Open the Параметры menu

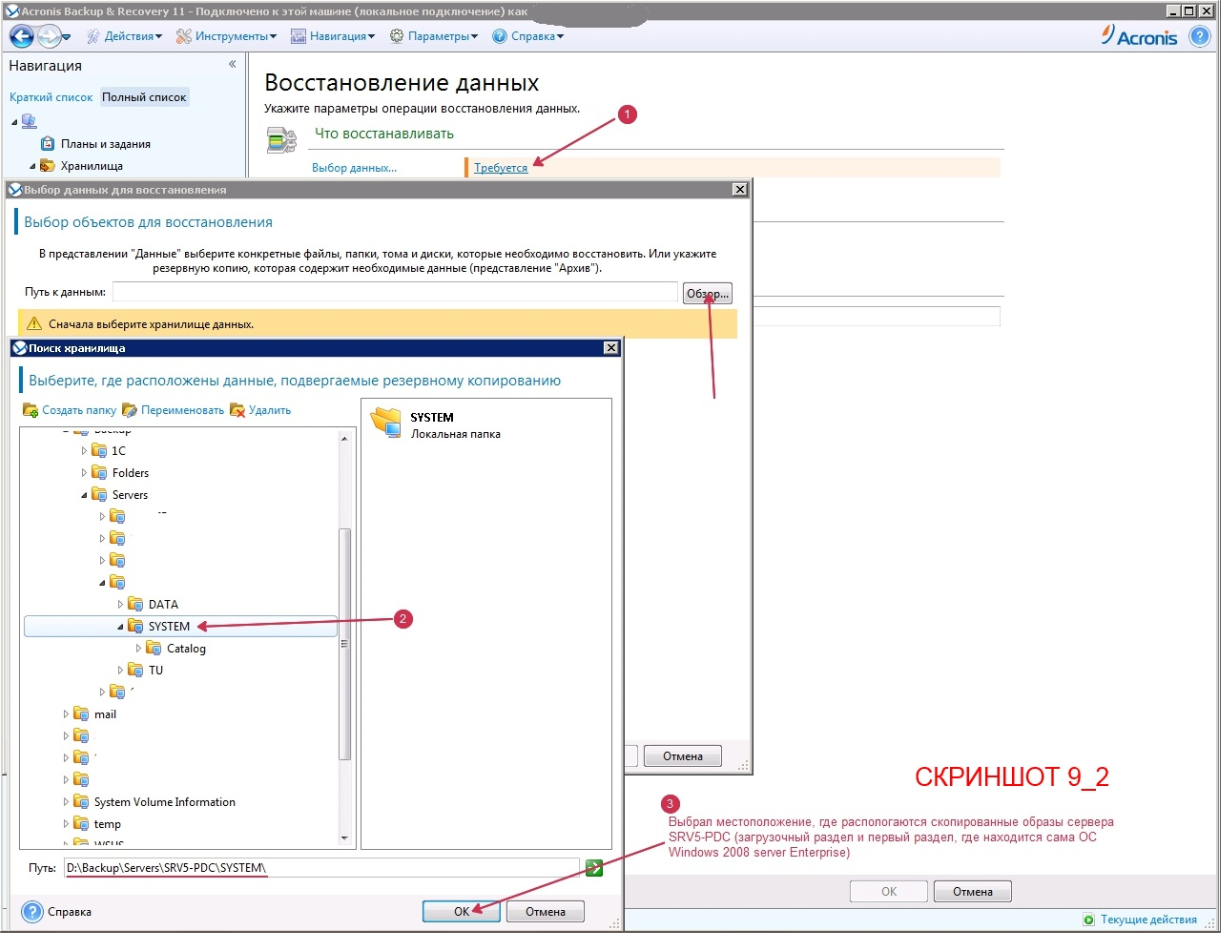(434, 36)
